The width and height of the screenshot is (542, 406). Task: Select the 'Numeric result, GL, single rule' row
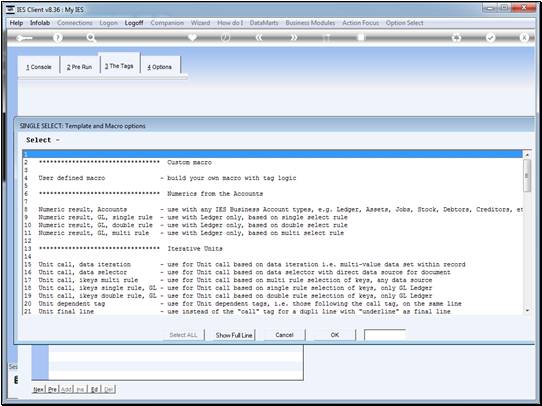tap(273, 217)
